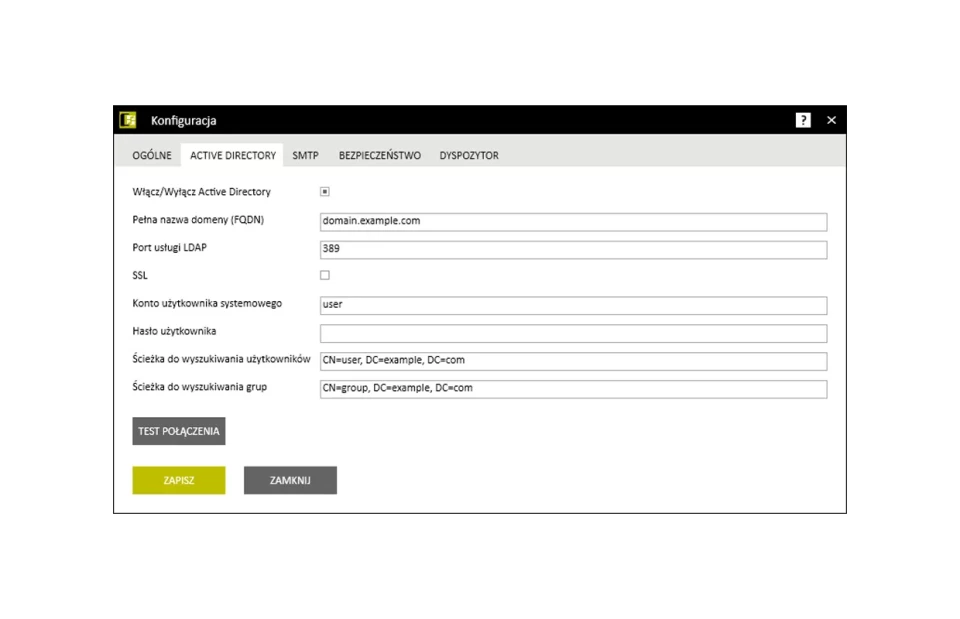Click the Pełna nazwa domeny (FQDN) field

pos(573,221)
